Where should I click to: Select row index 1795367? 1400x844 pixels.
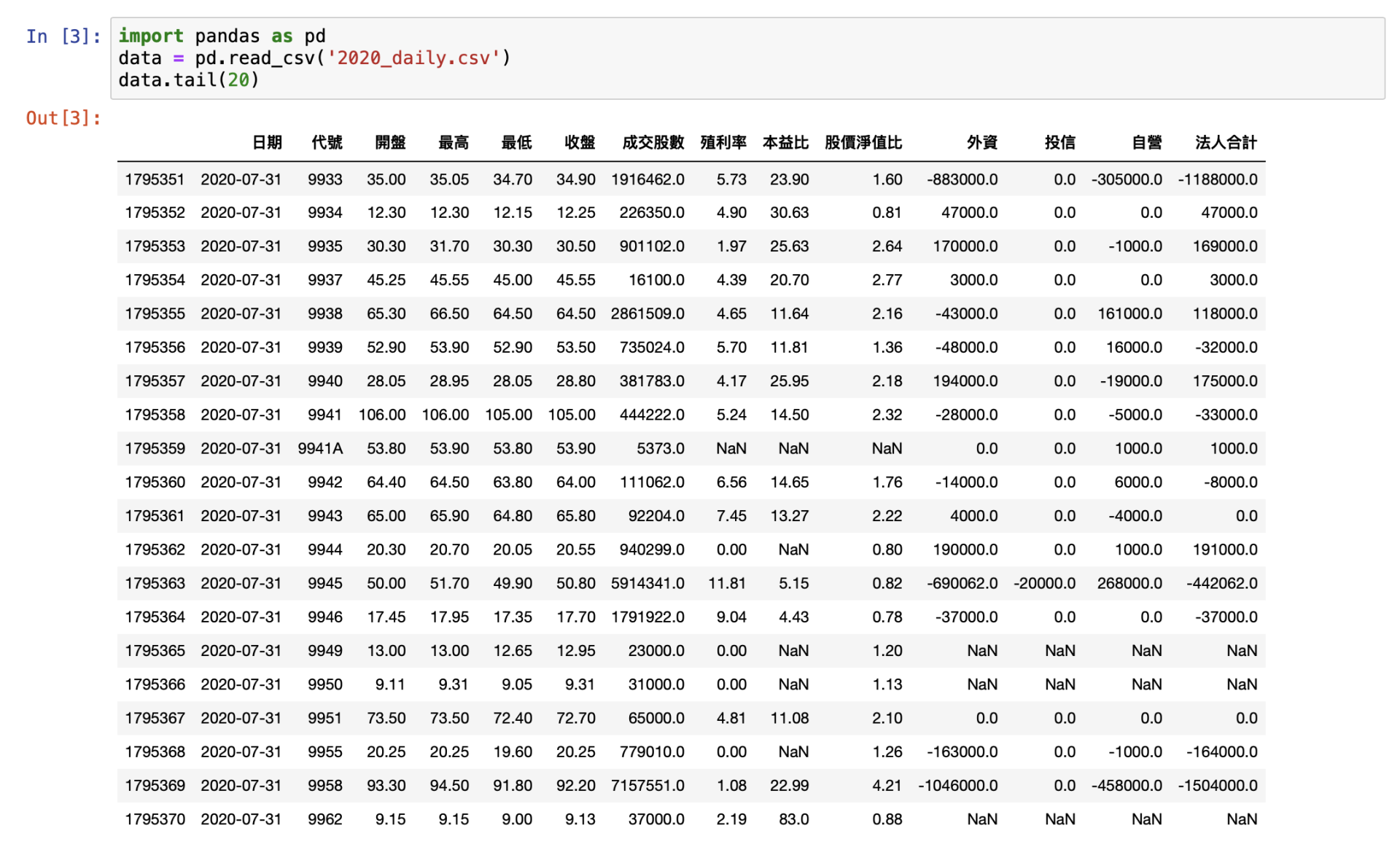tap(155, 719)
